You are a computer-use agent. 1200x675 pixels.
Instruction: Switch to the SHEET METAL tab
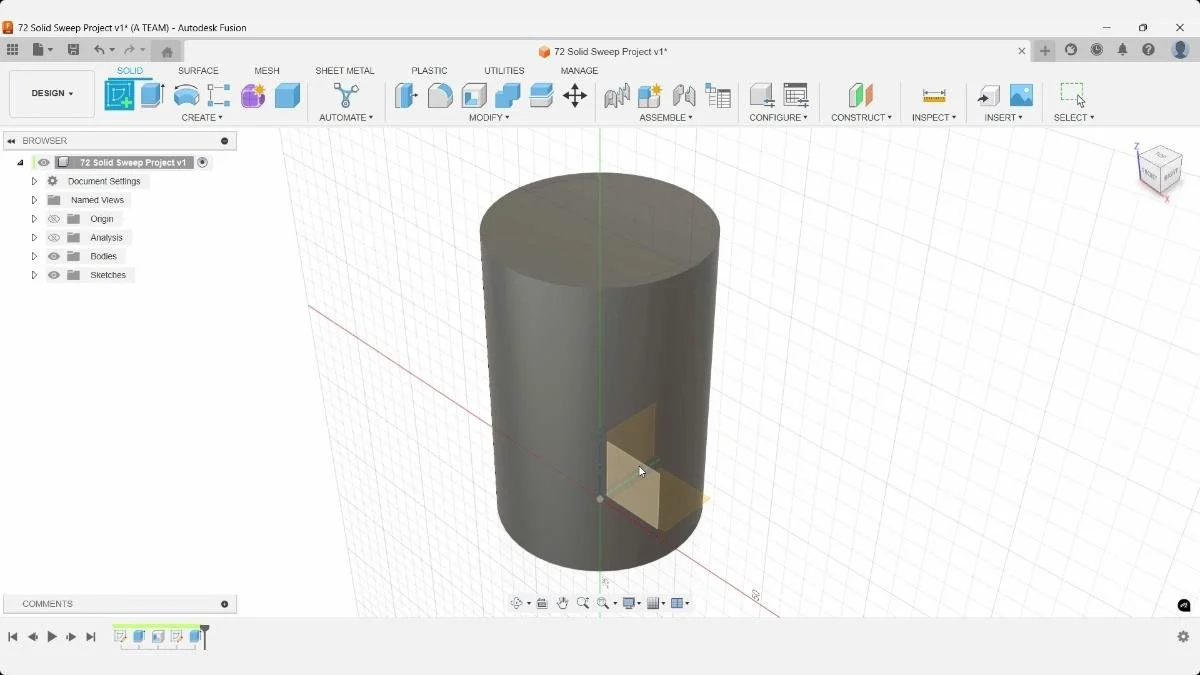tap(345, 71)
